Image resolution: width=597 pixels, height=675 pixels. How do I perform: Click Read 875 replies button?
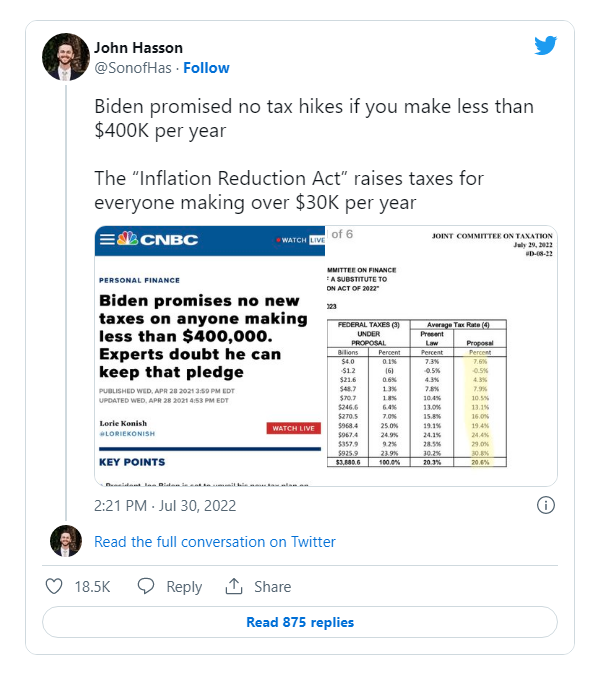click(300, 622)
